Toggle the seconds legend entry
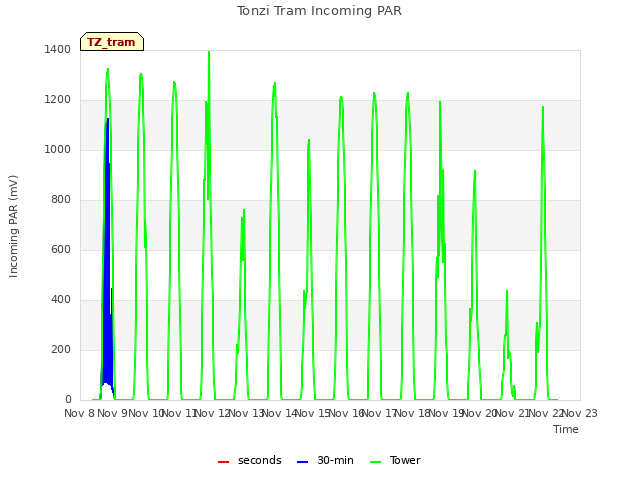Image resolution: width=640 pixels, height=480 pixels. point(250,461)
